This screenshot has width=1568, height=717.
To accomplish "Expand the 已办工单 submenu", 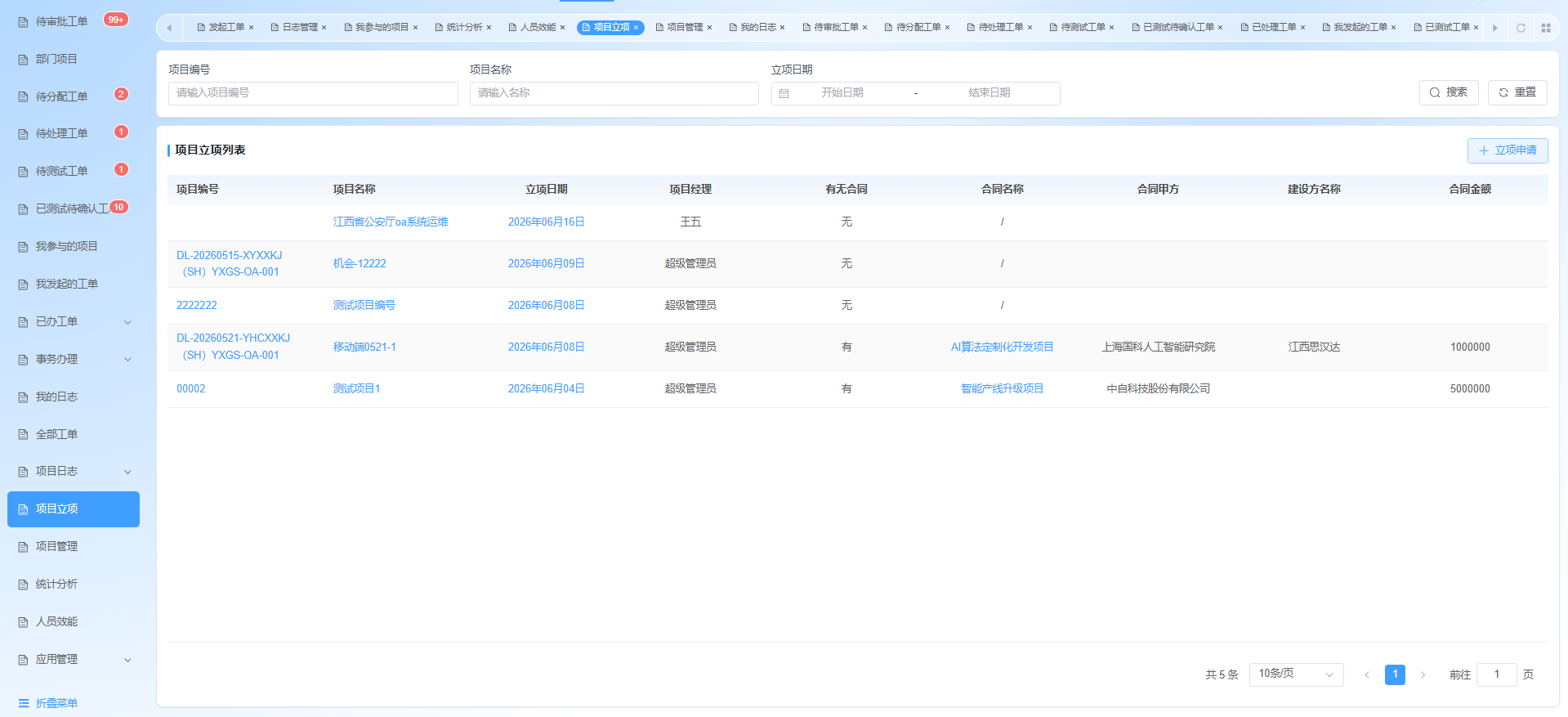I will pyautogui.click(x=127, y=323).
